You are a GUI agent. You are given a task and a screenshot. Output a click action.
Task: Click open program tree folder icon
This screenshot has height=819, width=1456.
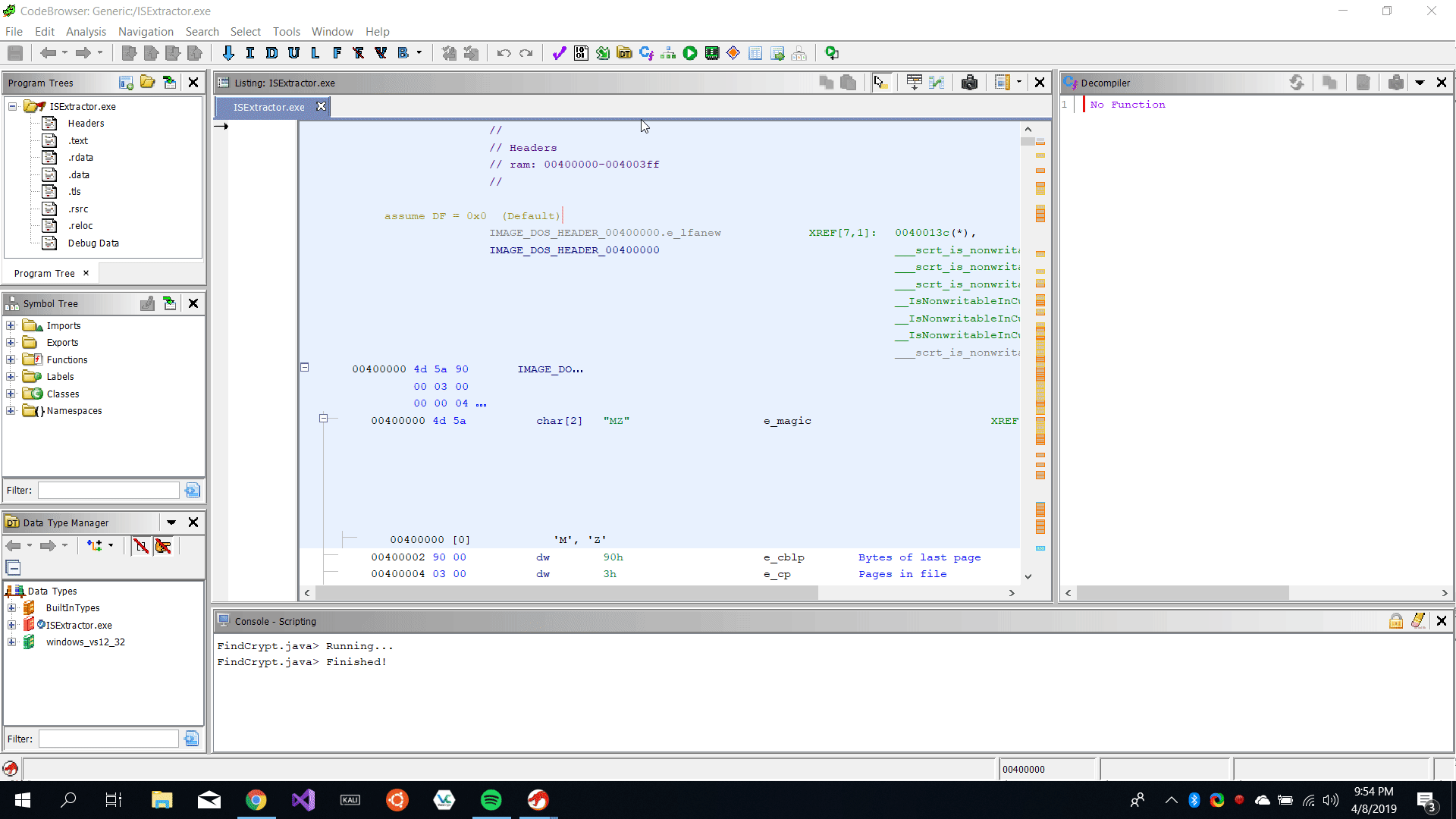[x=148, y=83]
